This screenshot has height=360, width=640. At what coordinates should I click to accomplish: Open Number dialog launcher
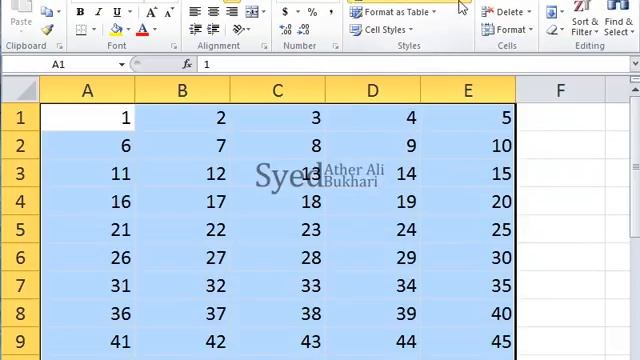[x=336, y=46]
